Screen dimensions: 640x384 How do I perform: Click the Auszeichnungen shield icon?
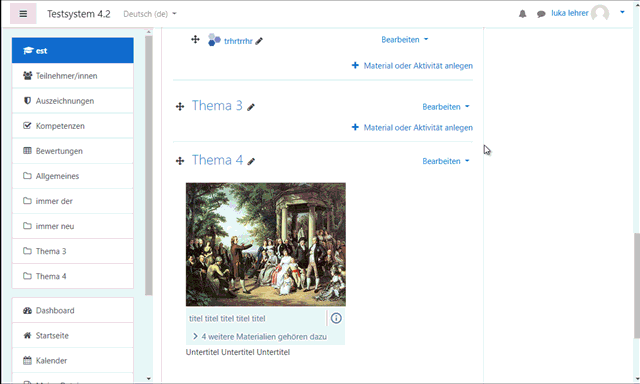(27, 101)
